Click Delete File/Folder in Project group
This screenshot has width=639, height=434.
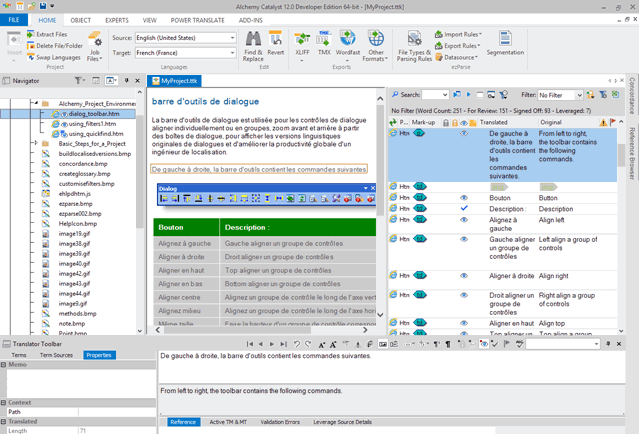point(55,46)
